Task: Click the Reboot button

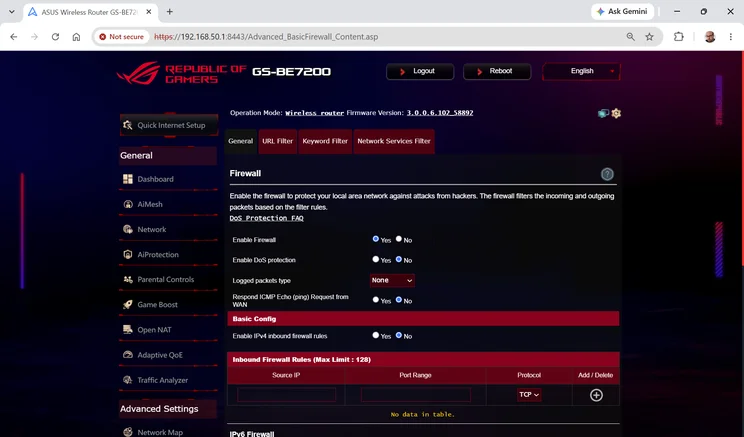Action: click(497, 71)
